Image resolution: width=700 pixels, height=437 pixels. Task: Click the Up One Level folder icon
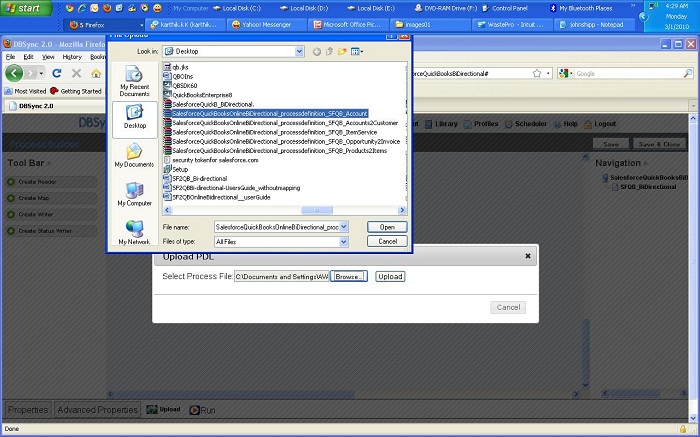coord(329,51)
